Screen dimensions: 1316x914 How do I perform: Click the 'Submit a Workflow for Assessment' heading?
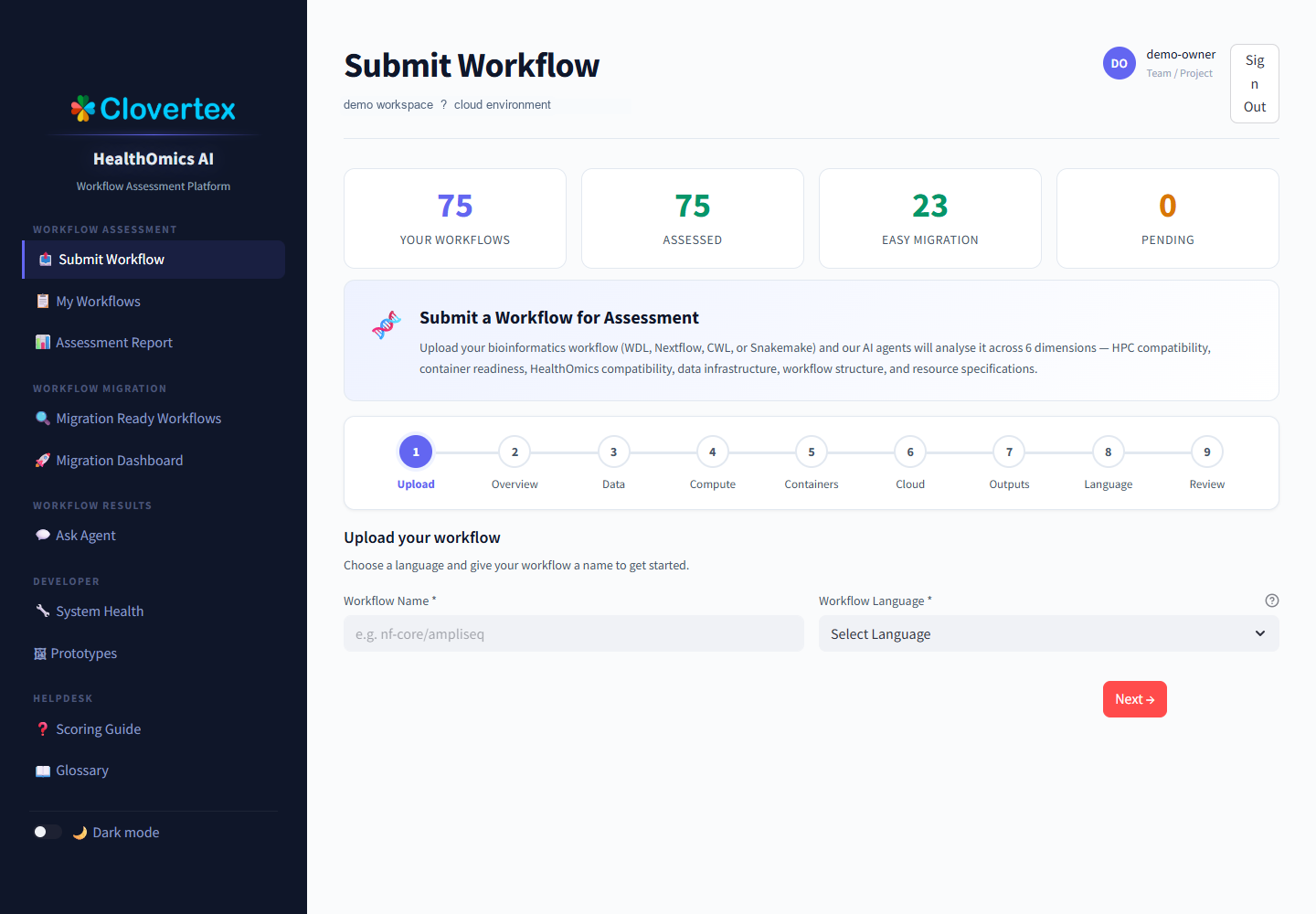click(559, 318)
